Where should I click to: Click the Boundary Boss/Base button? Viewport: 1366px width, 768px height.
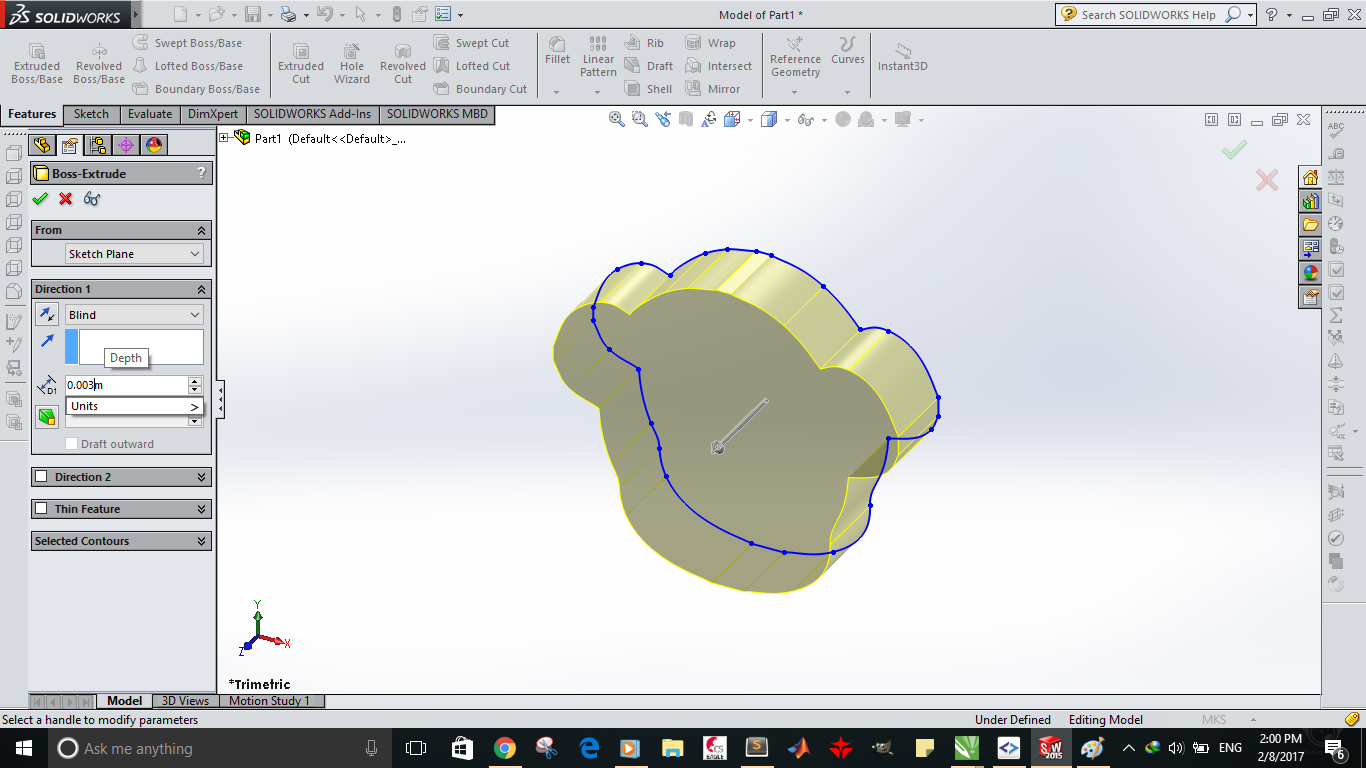pyautogui.click(x=197, y=89)
